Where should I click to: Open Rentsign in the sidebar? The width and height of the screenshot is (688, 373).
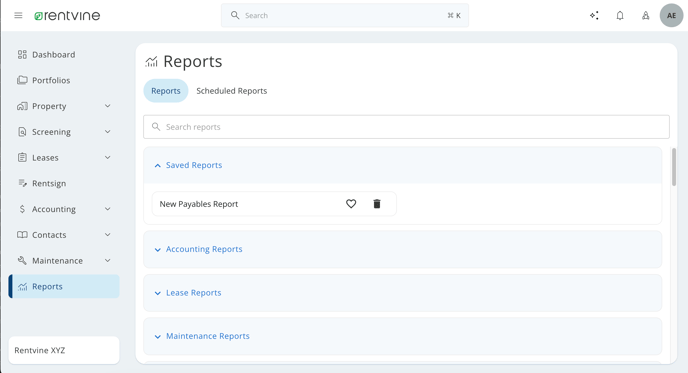tap(64, 183)
